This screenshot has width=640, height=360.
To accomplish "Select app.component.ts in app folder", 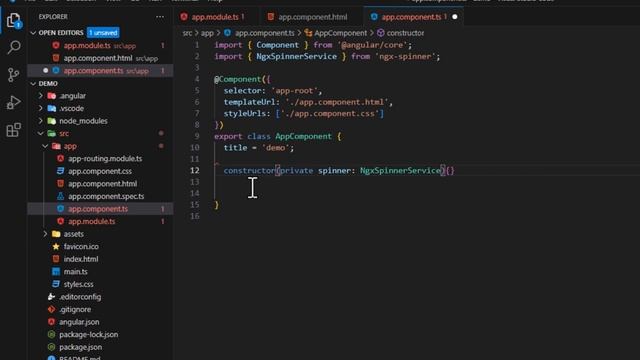I will click(98, 209).
